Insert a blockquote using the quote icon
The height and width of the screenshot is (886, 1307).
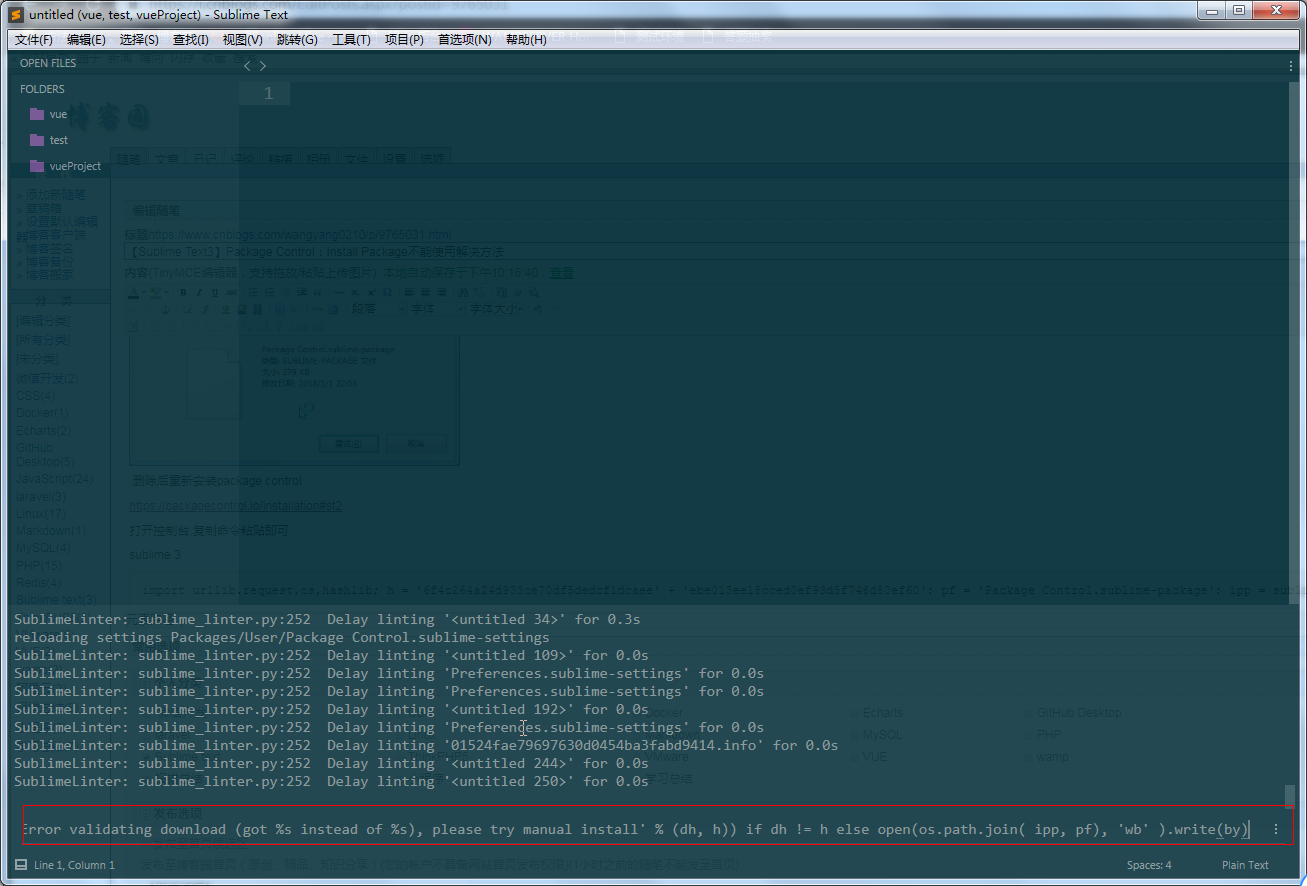tap(318, 292)
